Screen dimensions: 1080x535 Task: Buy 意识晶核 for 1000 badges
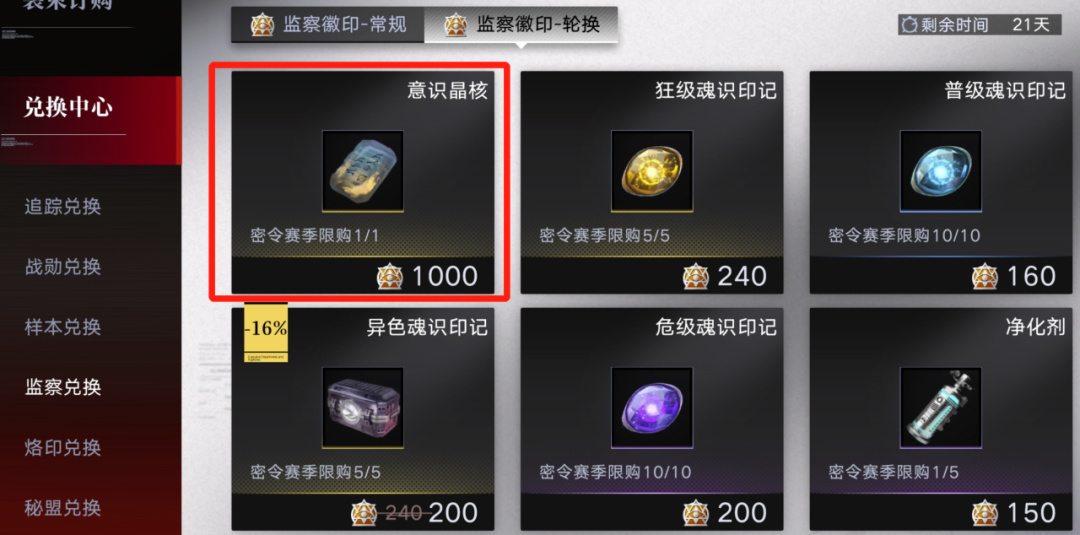427,276
